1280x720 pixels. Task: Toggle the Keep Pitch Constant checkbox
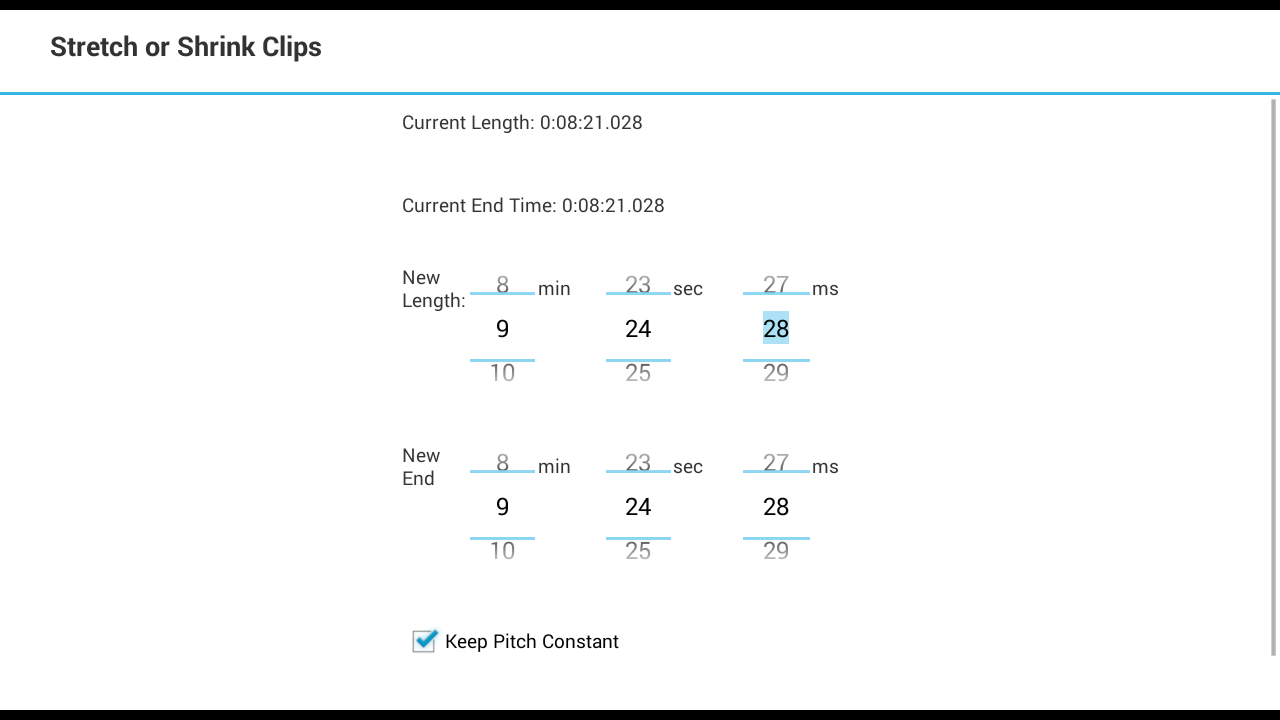pos(424,641)
